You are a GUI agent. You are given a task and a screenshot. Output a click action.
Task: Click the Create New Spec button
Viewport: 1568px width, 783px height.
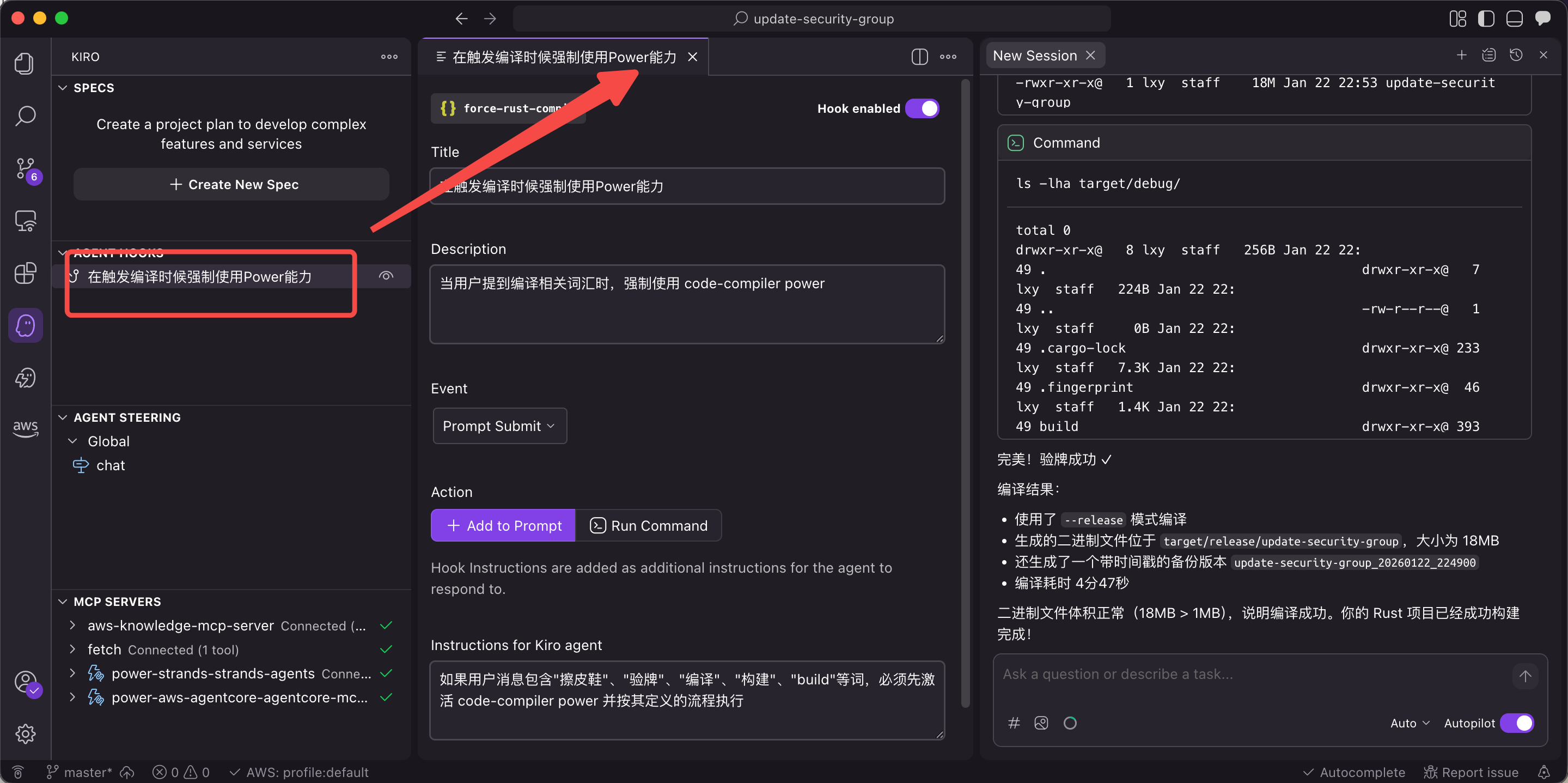(x=231, y=185)
